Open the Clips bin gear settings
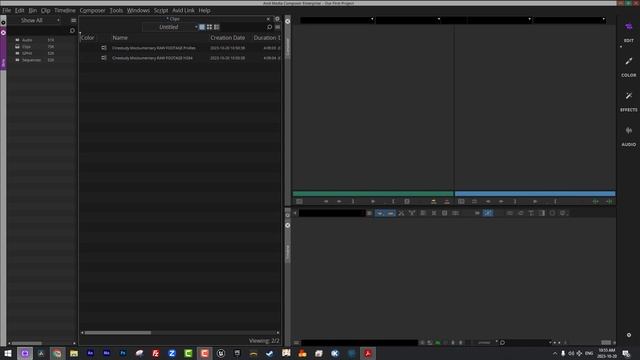 click(277, 19)
